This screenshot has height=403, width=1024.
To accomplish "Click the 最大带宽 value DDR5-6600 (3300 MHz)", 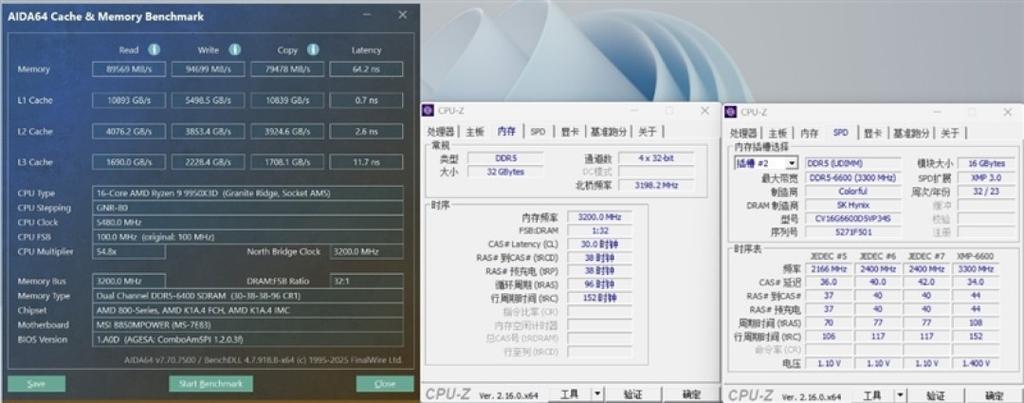I will (x=852, y=178).
